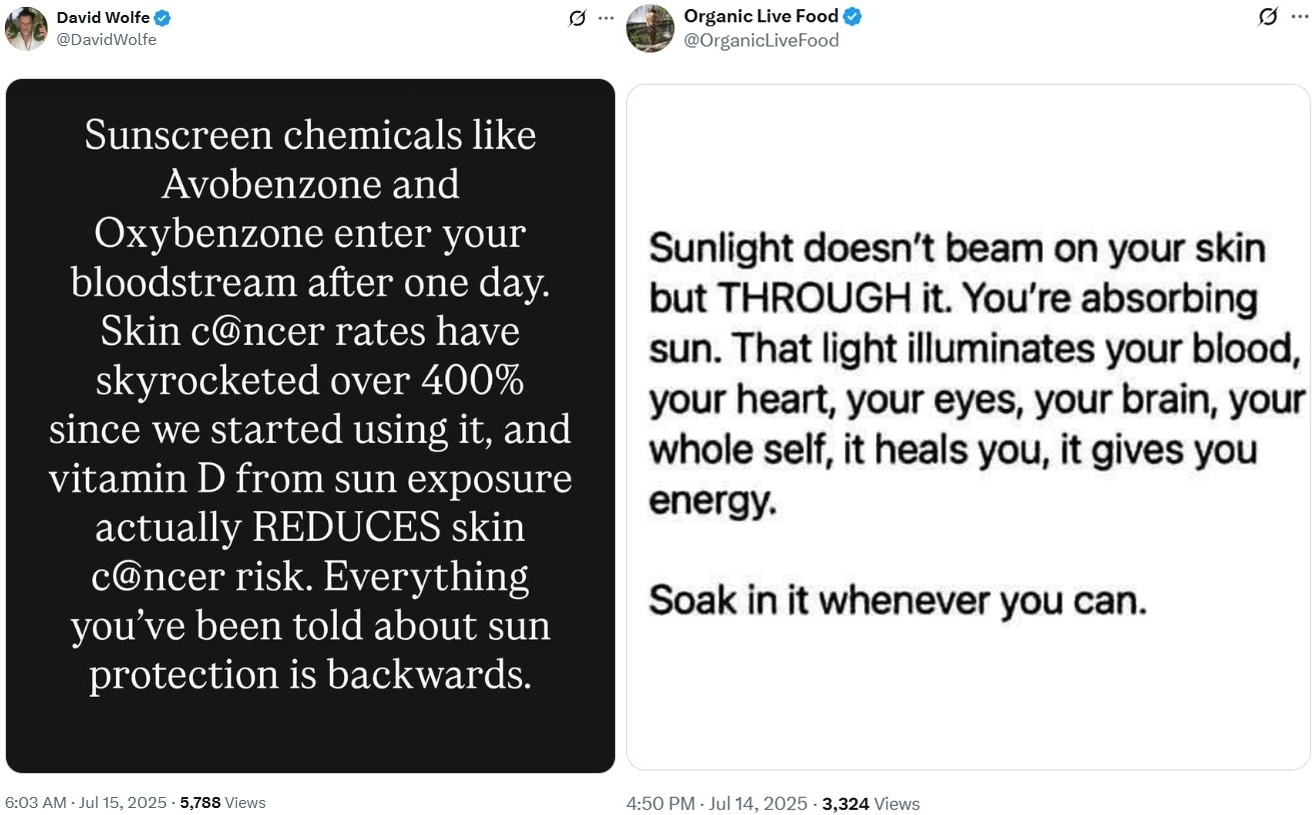1312x815 pixels.
Task: Click the 6:03 AM Jul 15, 2025 timestamp
Action: (87, 802)
